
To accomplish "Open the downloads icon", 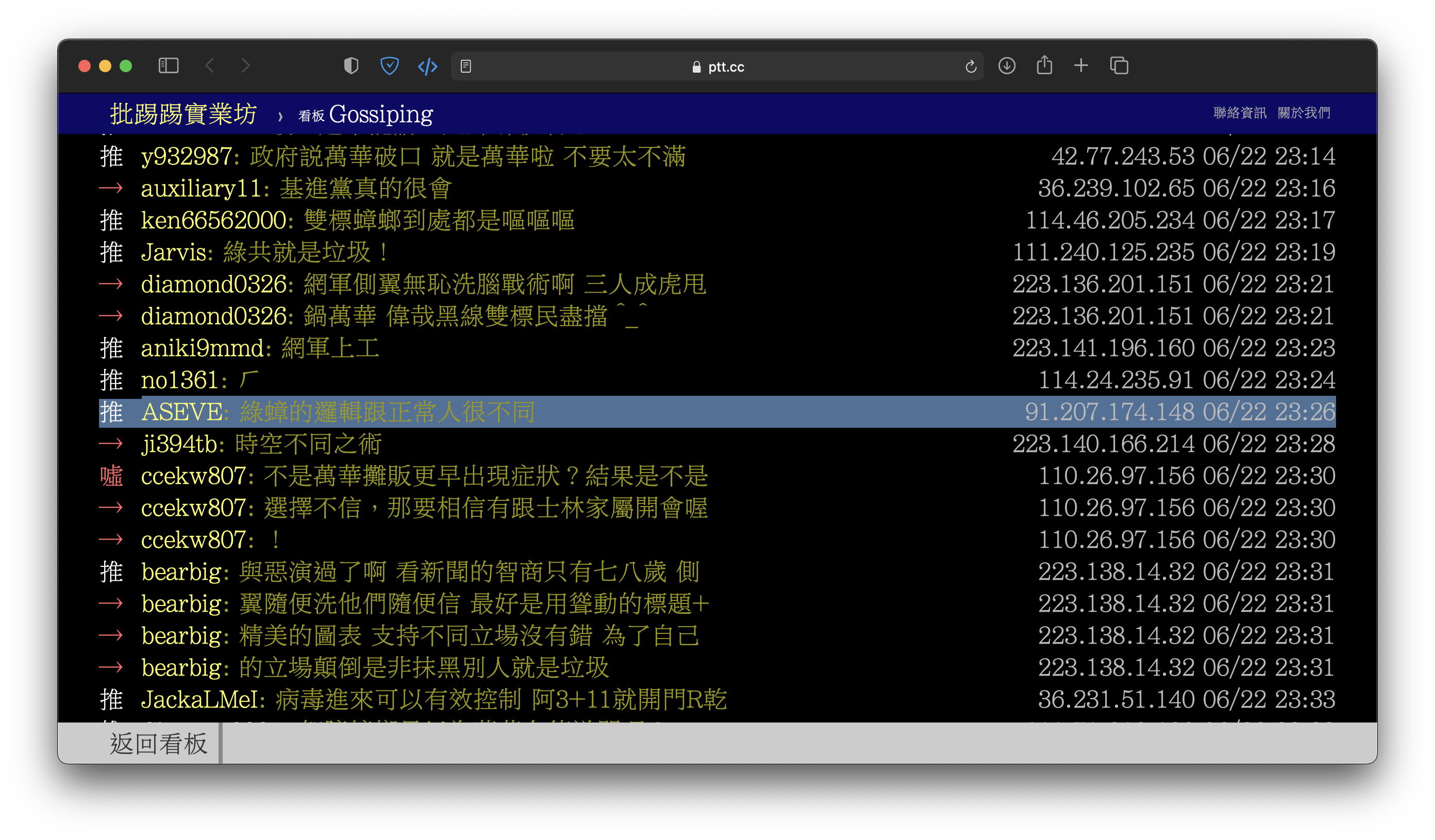I will (1007, 66).
